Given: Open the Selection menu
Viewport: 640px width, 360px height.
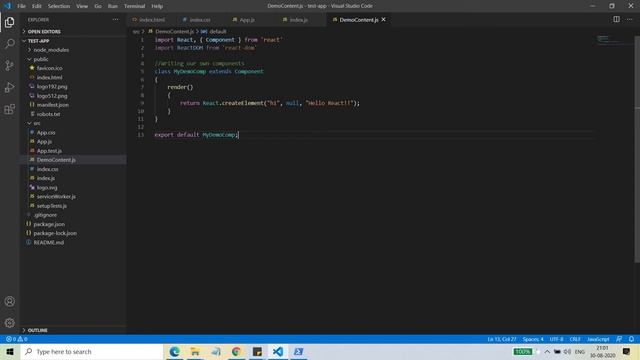Looking at the screenshot, I should (59, 6).
